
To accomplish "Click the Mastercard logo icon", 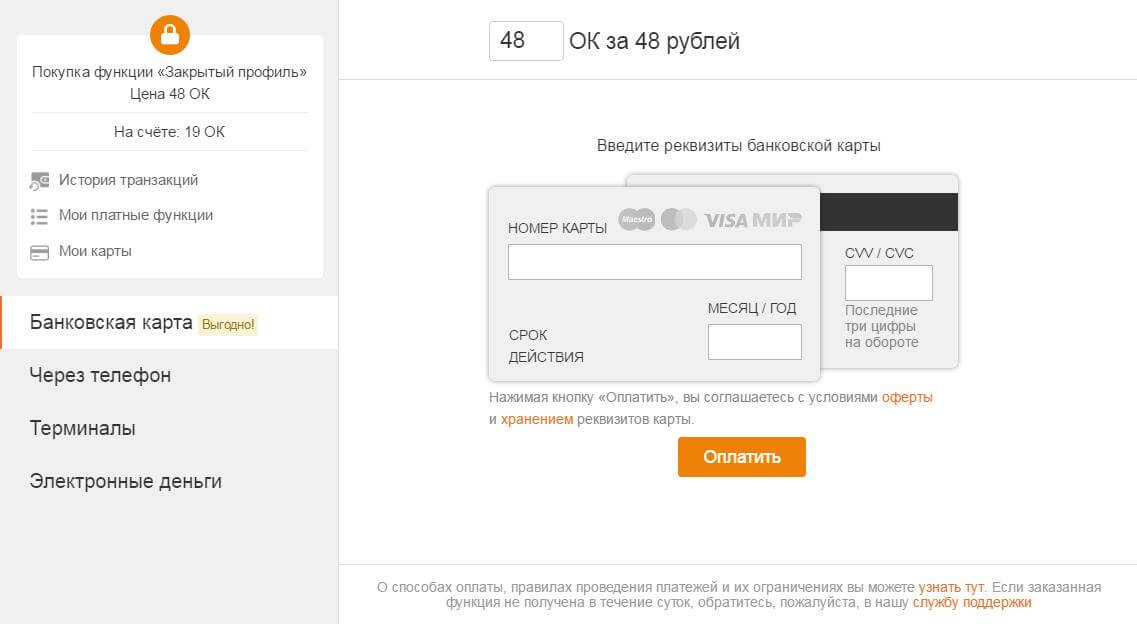I will click(x=679, y=219).
